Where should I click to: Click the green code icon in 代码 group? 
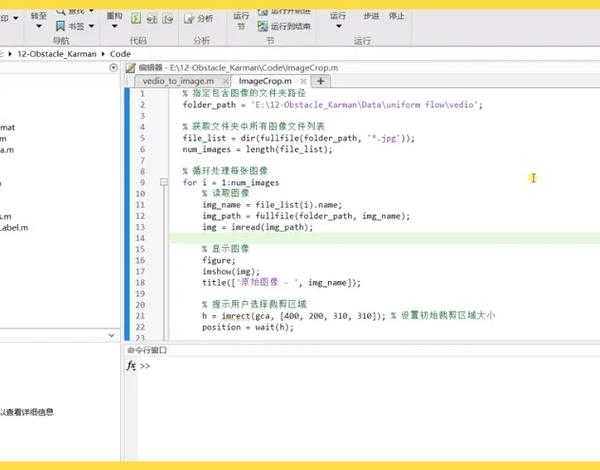pos(136,18)
